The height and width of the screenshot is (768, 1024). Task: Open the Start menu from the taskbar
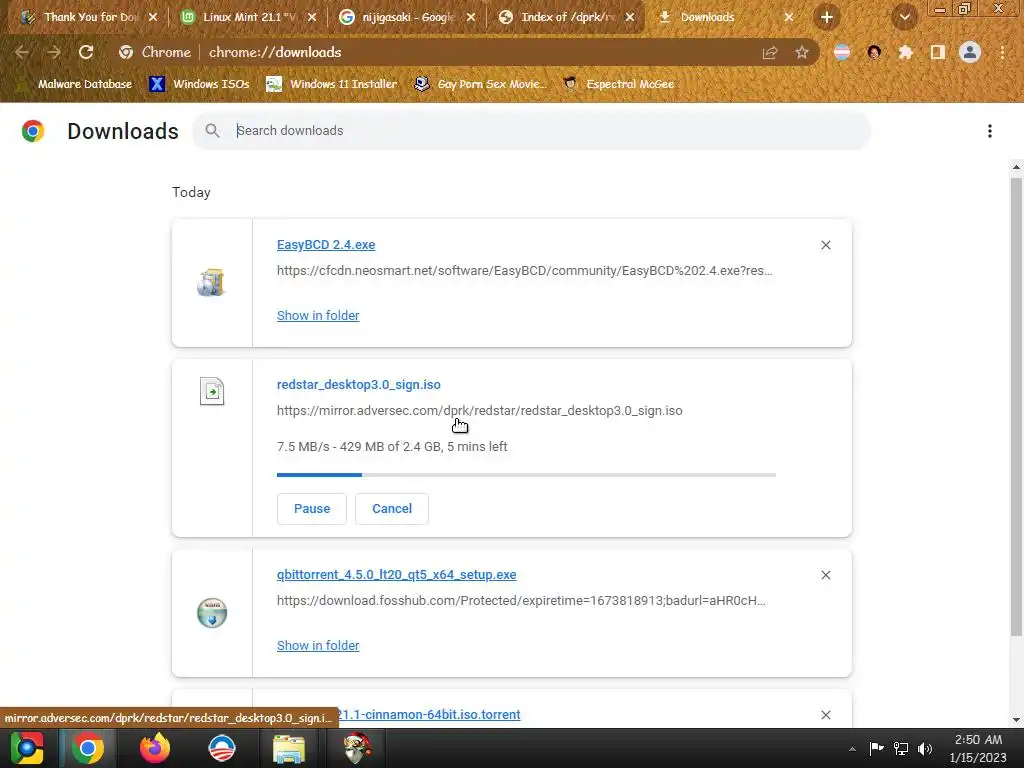(x=27, y=748)
